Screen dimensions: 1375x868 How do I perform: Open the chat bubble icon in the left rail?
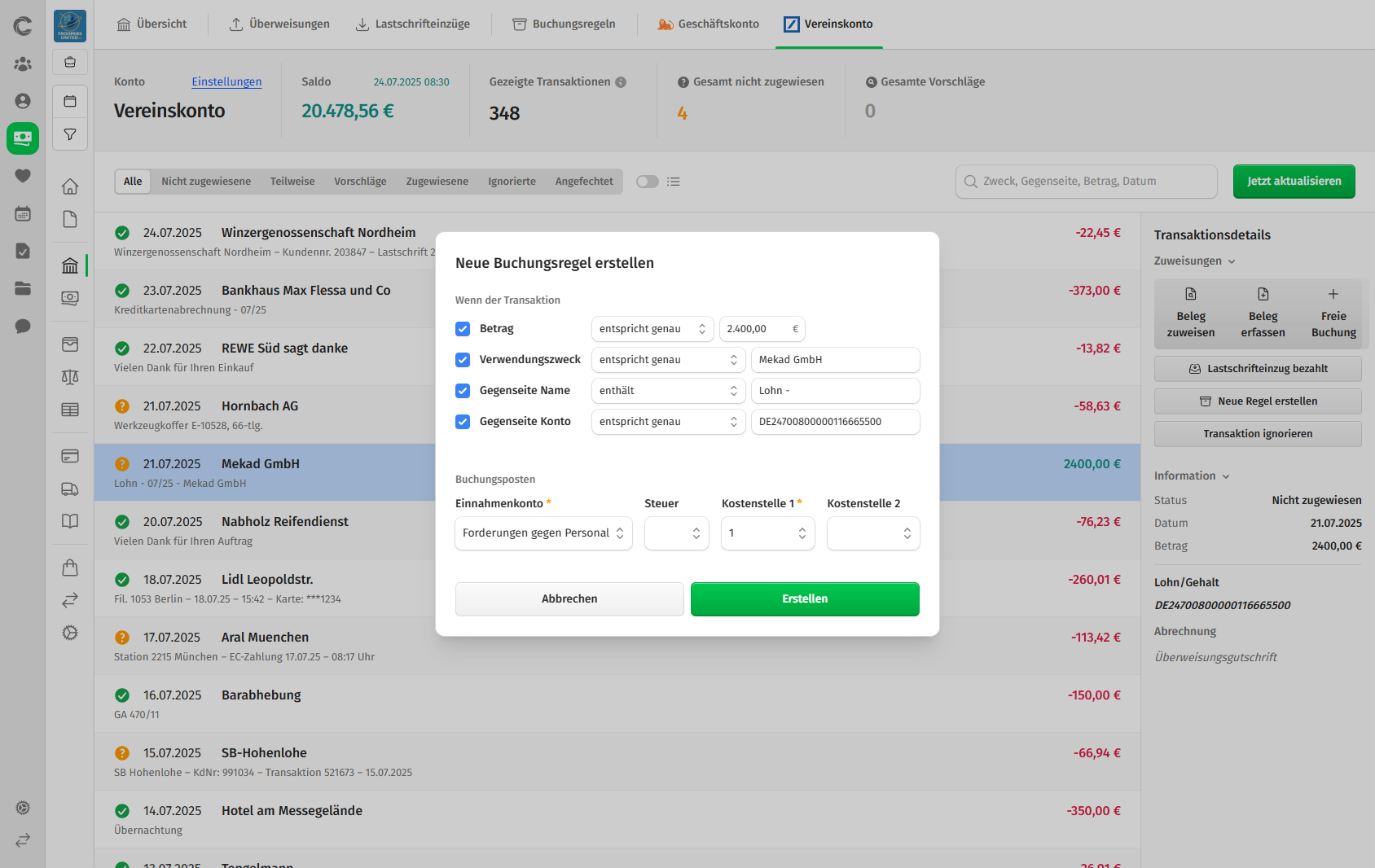click(x=23, y=326)
